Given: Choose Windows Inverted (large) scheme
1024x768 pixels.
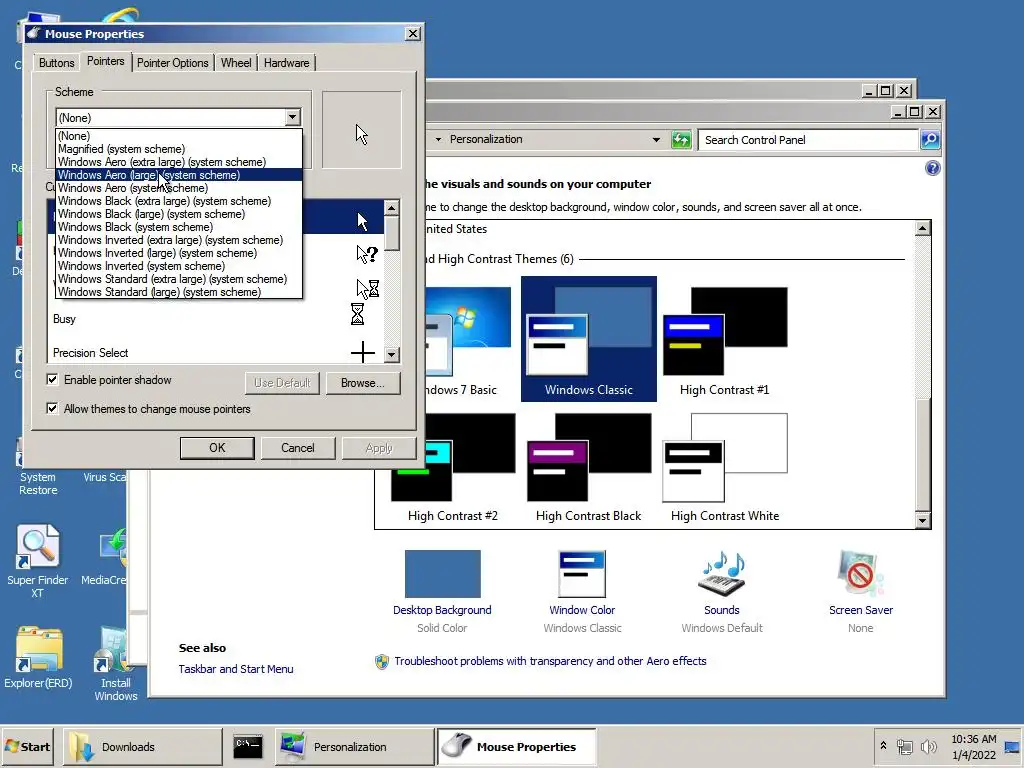Looking at the screenshot, I should pyautogui.click(x=178, y=253).
